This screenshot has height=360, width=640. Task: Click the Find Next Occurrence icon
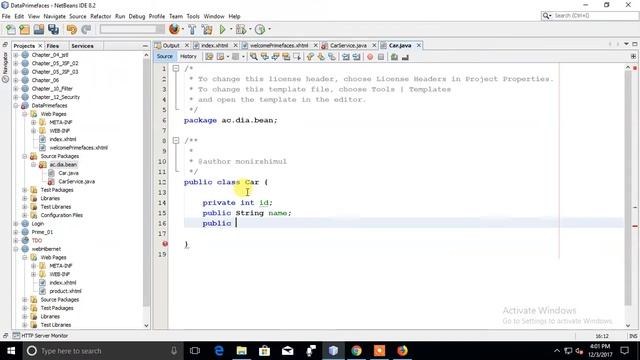276,57
